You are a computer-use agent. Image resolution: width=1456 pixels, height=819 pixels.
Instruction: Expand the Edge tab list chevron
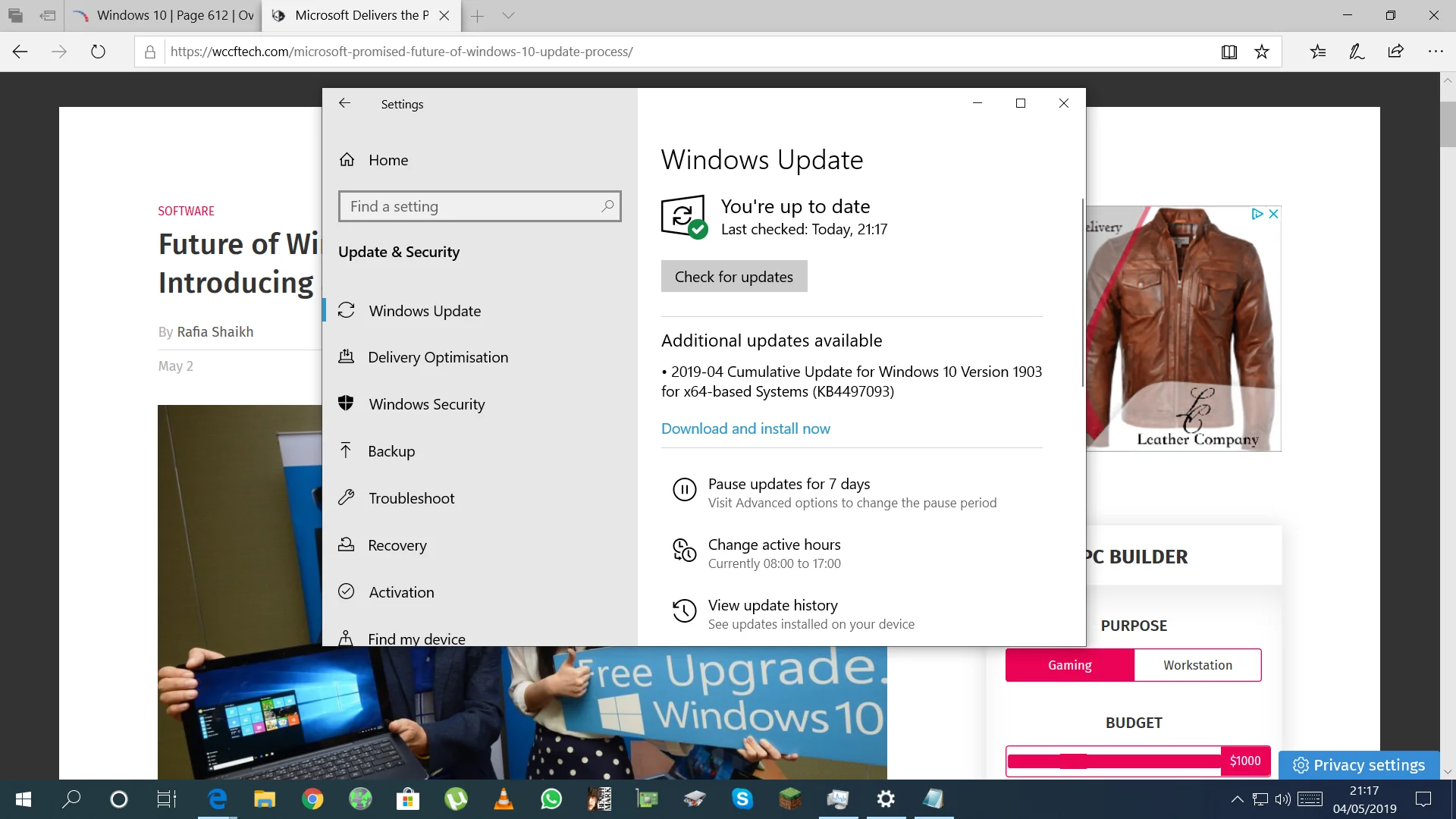click(508, 15)
